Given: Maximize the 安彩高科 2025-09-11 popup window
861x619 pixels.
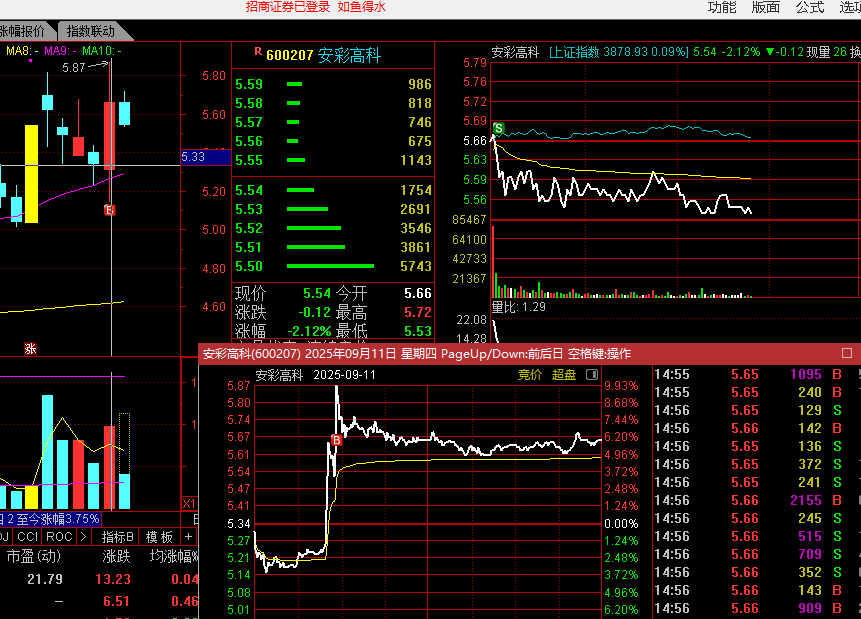Looking at the screenshot, I should coord(847,353).
